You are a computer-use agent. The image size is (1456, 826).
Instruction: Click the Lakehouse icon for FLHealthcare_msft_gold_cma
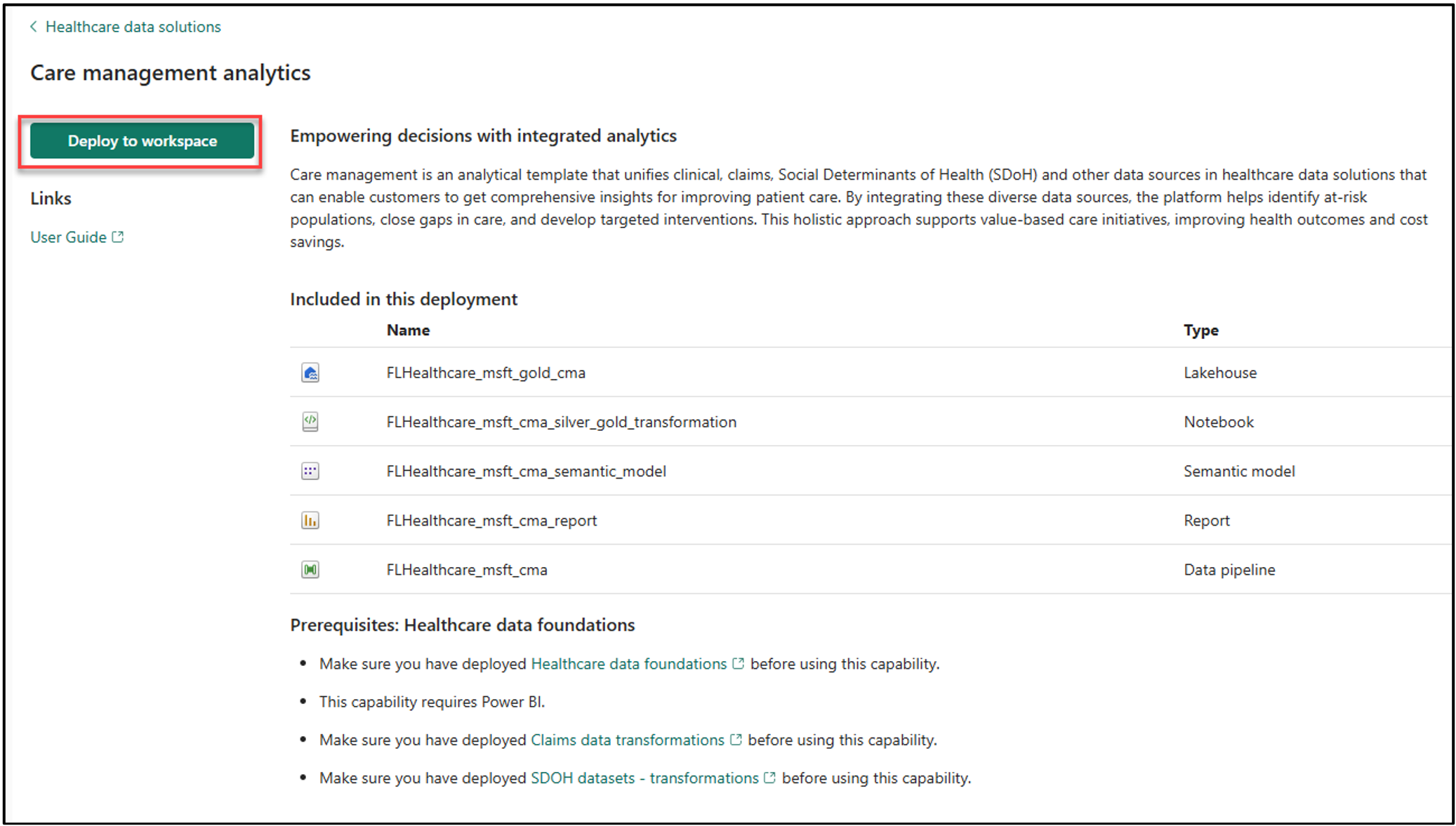tap(310, 373)
